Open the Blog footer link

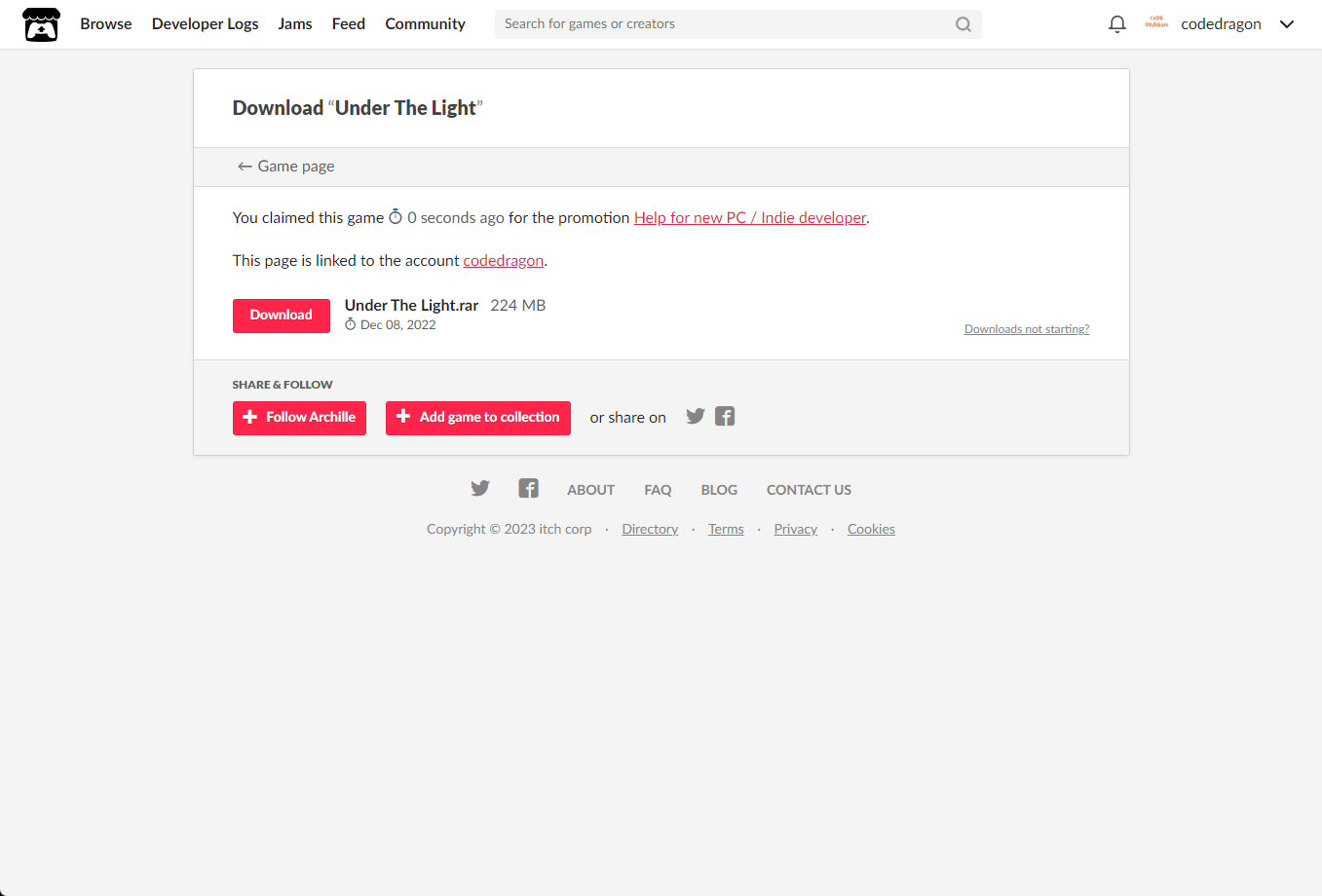tap(719, 490)
